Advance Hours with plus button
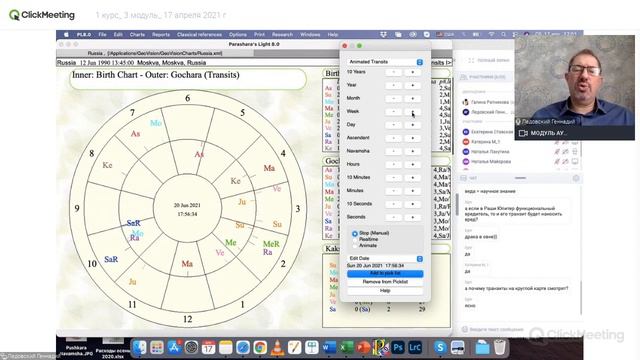Viewport: 640px width, 360px height. coord(413,164)
